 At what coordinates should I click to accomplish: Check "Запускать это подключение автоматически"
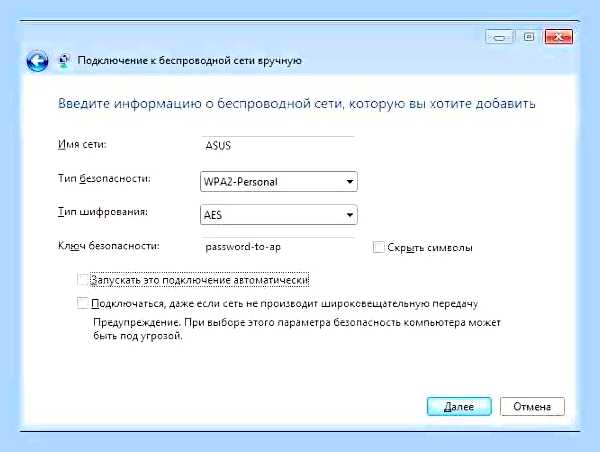pos(83,280)
